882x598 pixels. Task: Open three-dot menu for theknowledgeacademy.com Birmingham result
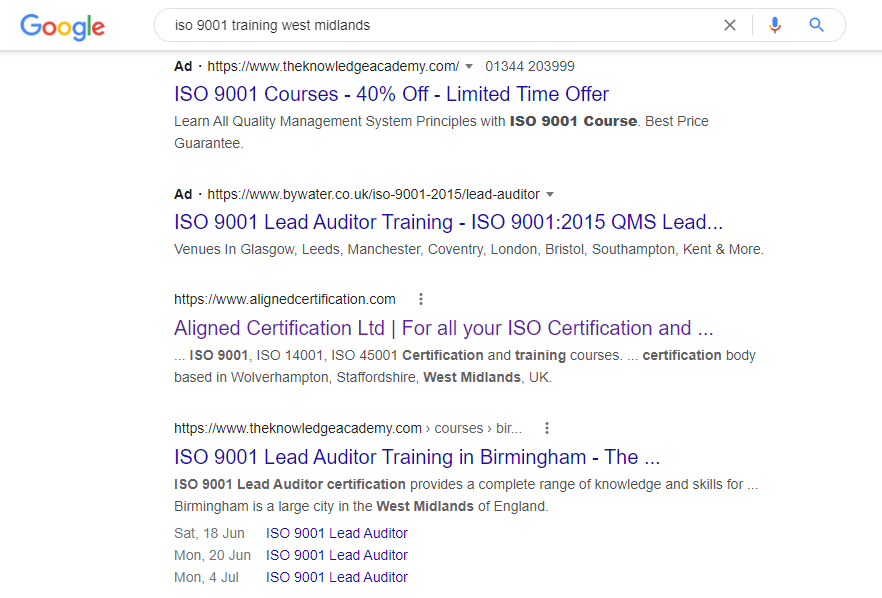pos(546,428)
